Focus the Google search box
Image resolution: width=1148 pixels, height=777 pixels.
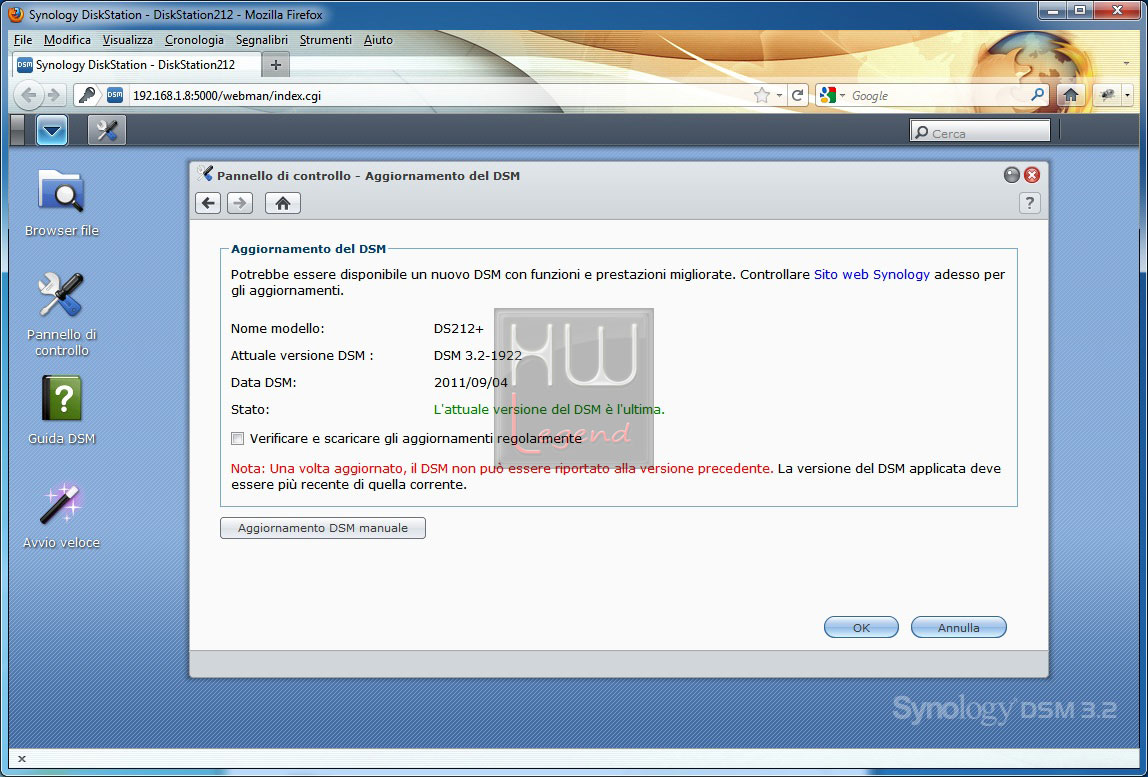pos(939,95)
